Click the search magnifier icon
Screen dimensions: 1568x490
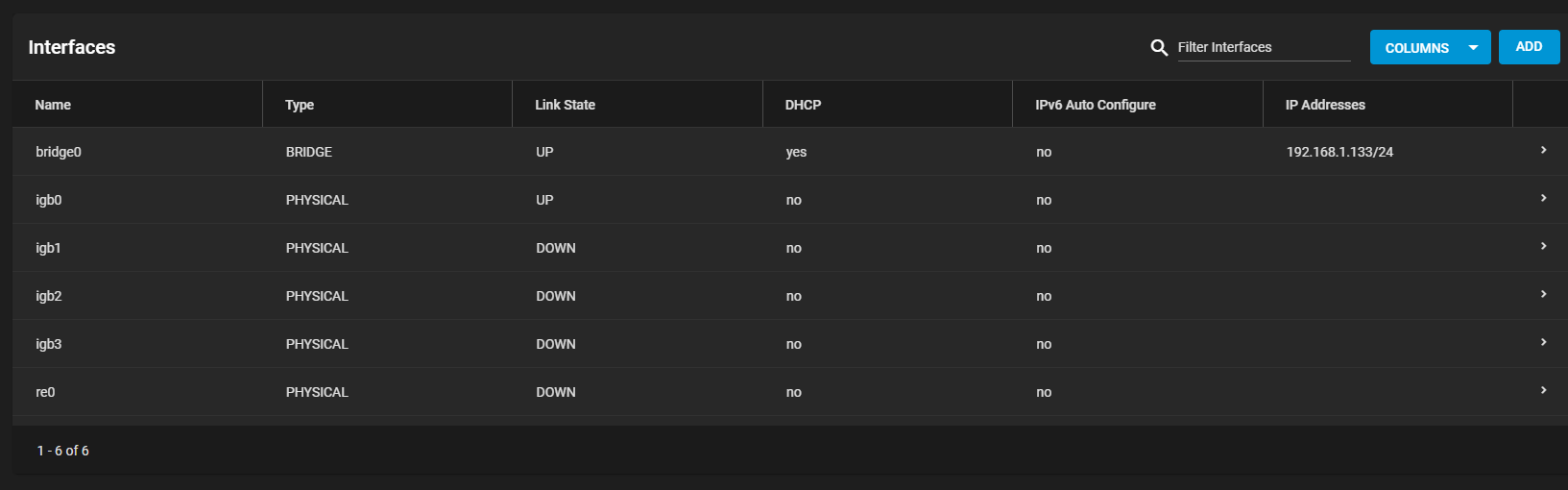click(x=1159, y=47)
